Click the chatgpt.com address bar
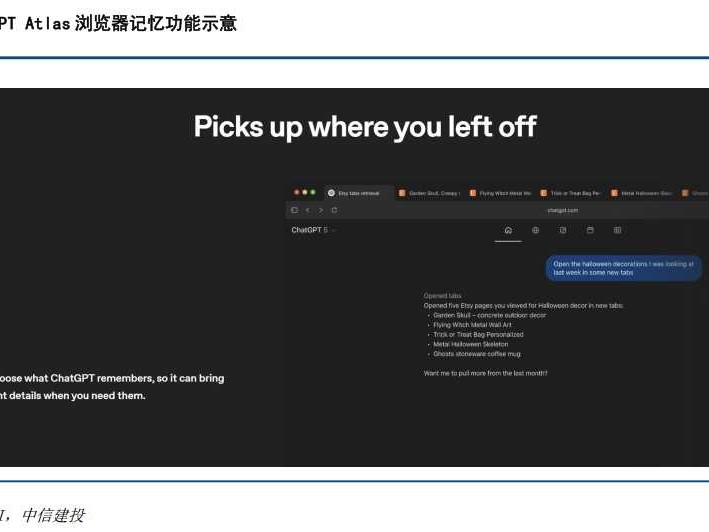Screen dimensions: 709x532 tap(562, 210)
